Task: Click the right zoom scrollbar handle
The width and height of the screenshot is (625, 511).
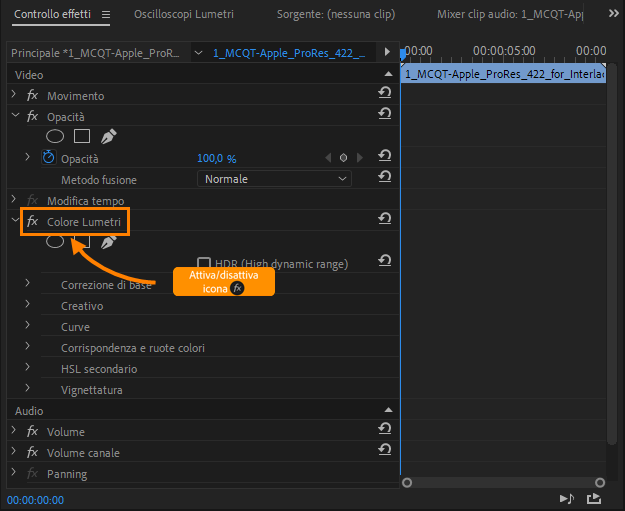Action: click(x=600, y=483)
